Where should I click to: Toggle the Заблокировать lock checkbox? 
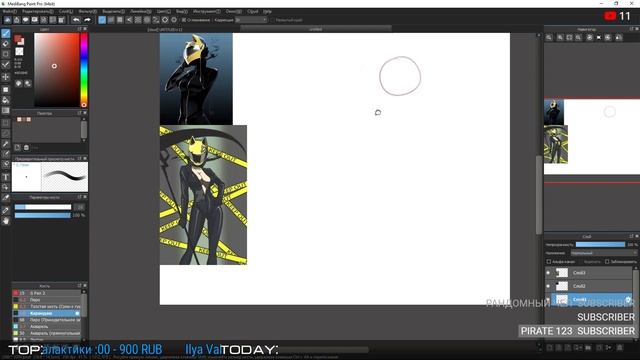tap(607, 262)
